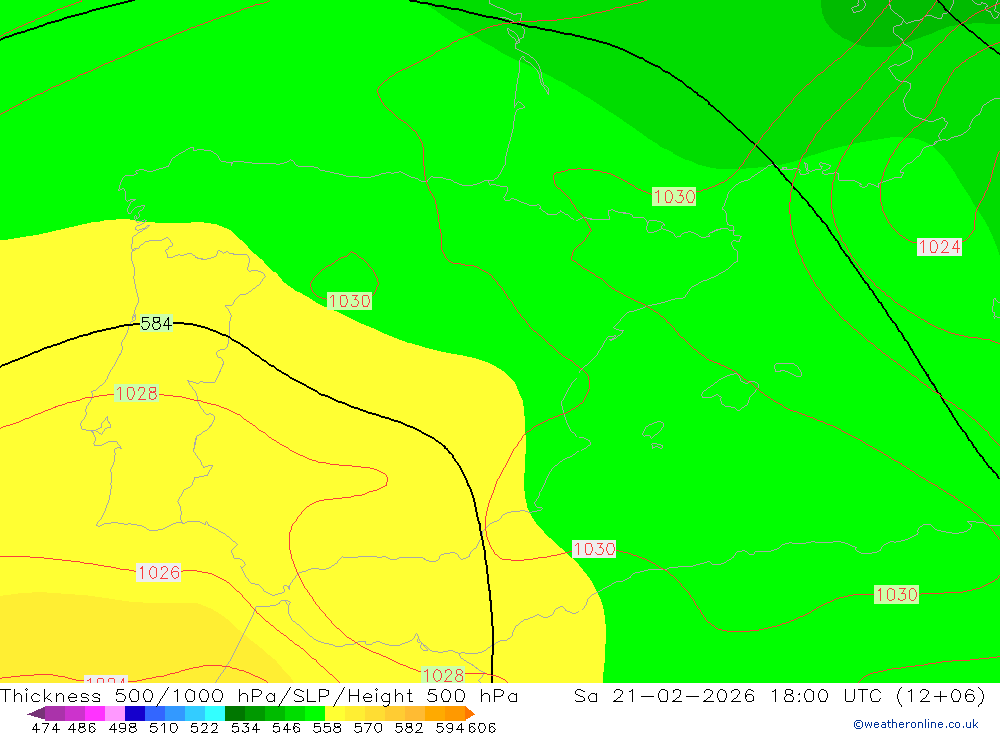
Task: Click the date Sa 21-02-2026
Action: coord(665,695)
